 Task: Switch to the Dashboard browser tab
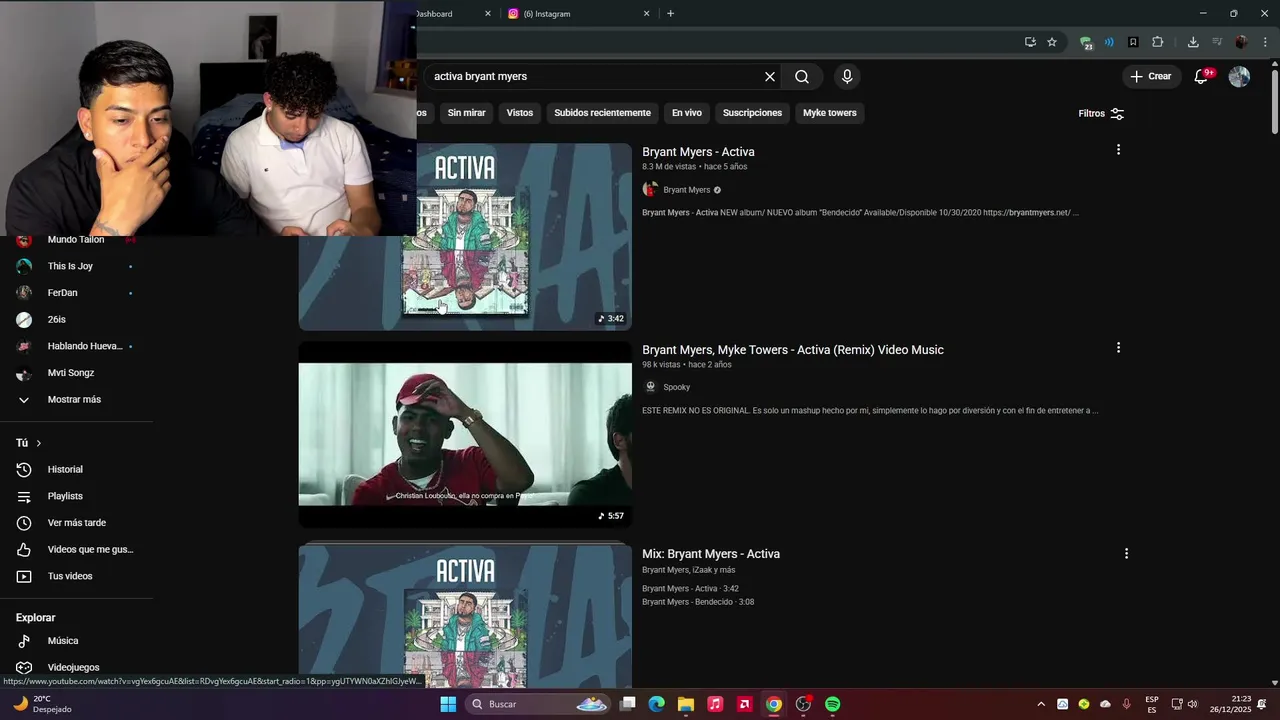point(455,14)
